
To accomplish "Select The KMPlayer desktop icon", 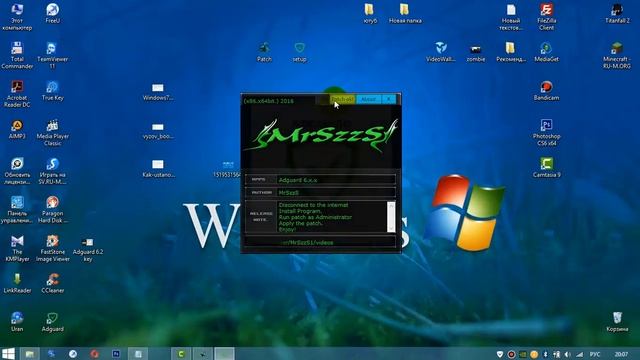I will 17,248.
